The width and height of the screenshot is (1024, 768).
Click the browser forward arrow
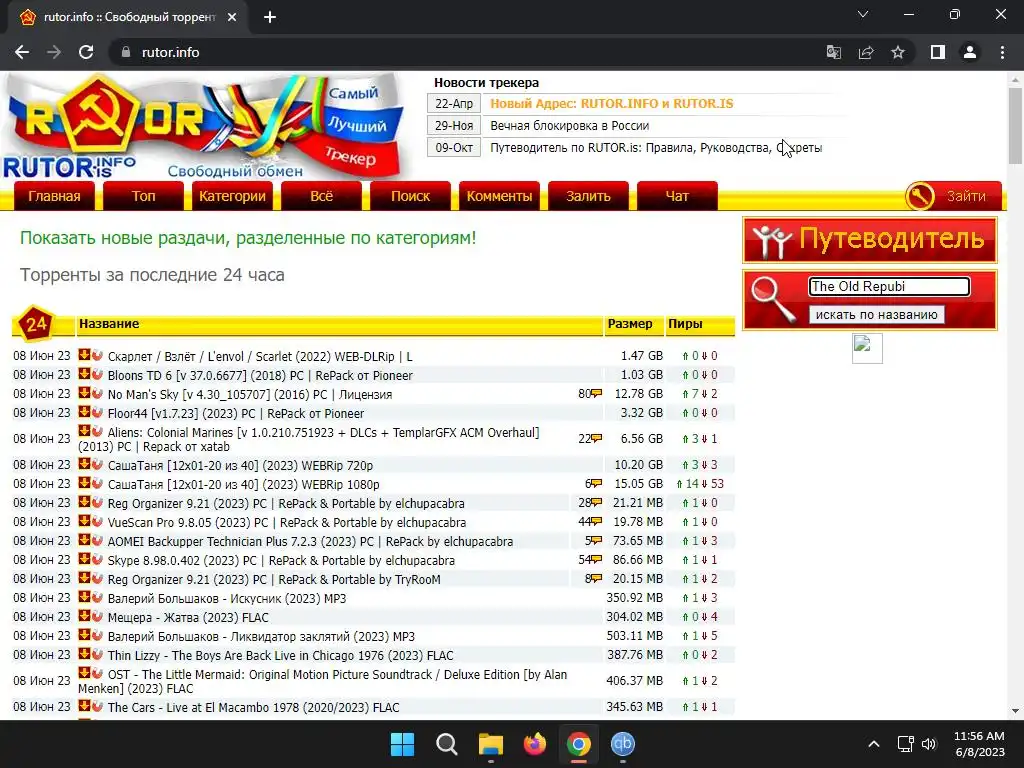[x=54, y=52]
